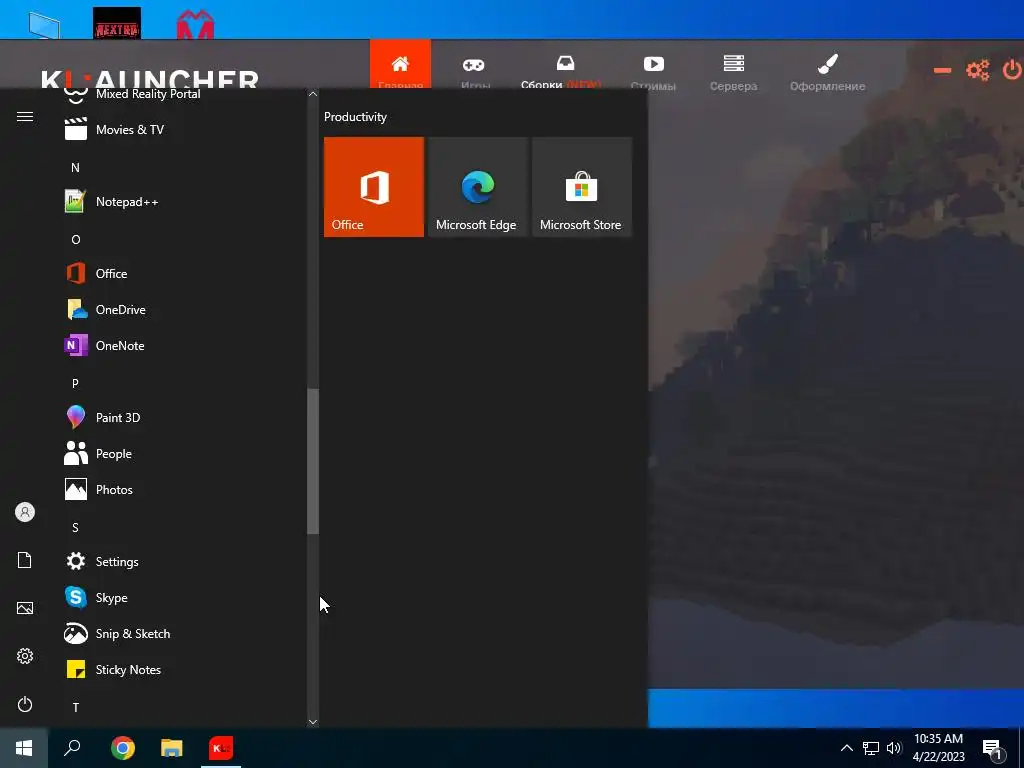Image resolution: width=1024 pixels, height=768 pixels.
Task: Open the notification center icon
Action: click(x=993, y=749)
